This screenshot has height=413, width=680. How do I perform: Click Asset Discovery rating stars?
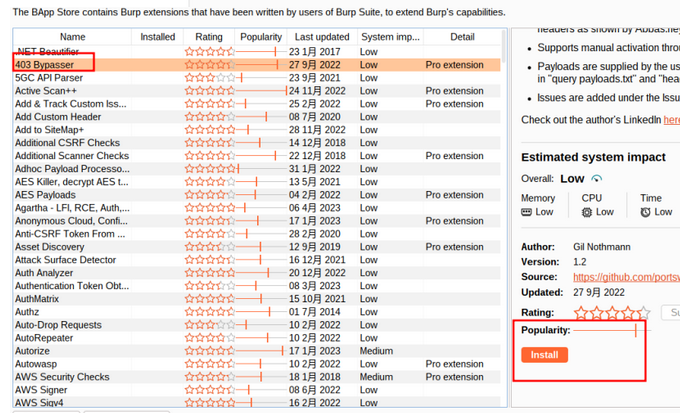210,247
